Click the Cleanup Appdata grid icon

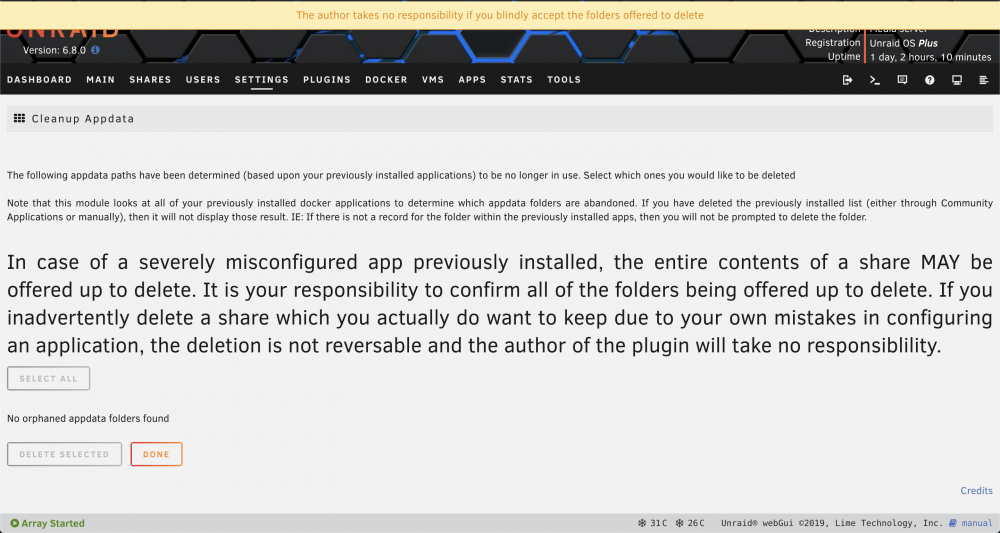tap(19, 119)
